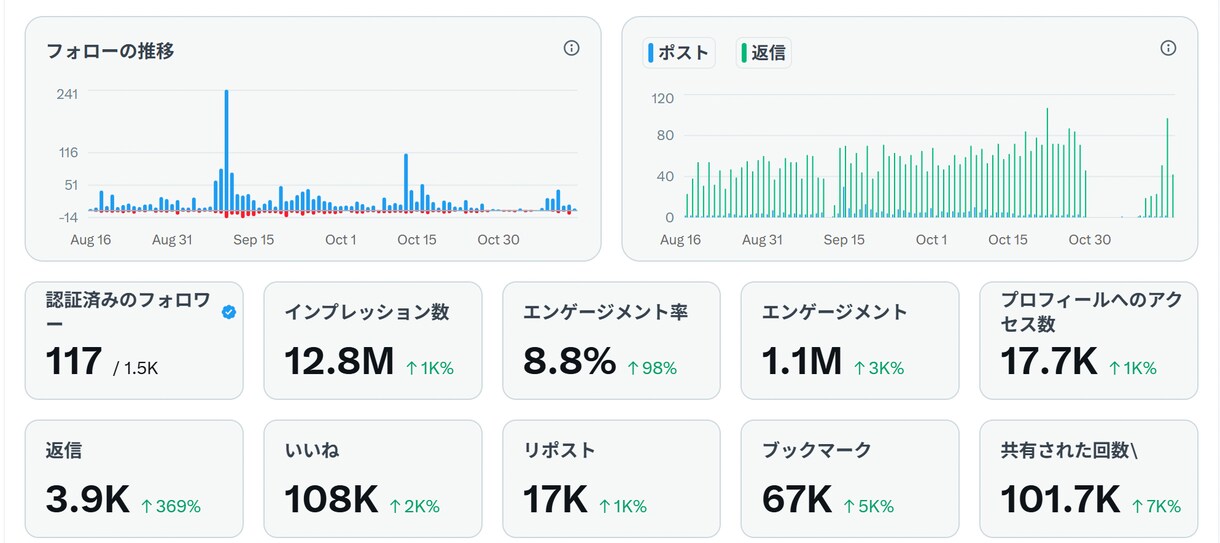
Task: Click the -14 y-axis label
Action: pos(68,217)
